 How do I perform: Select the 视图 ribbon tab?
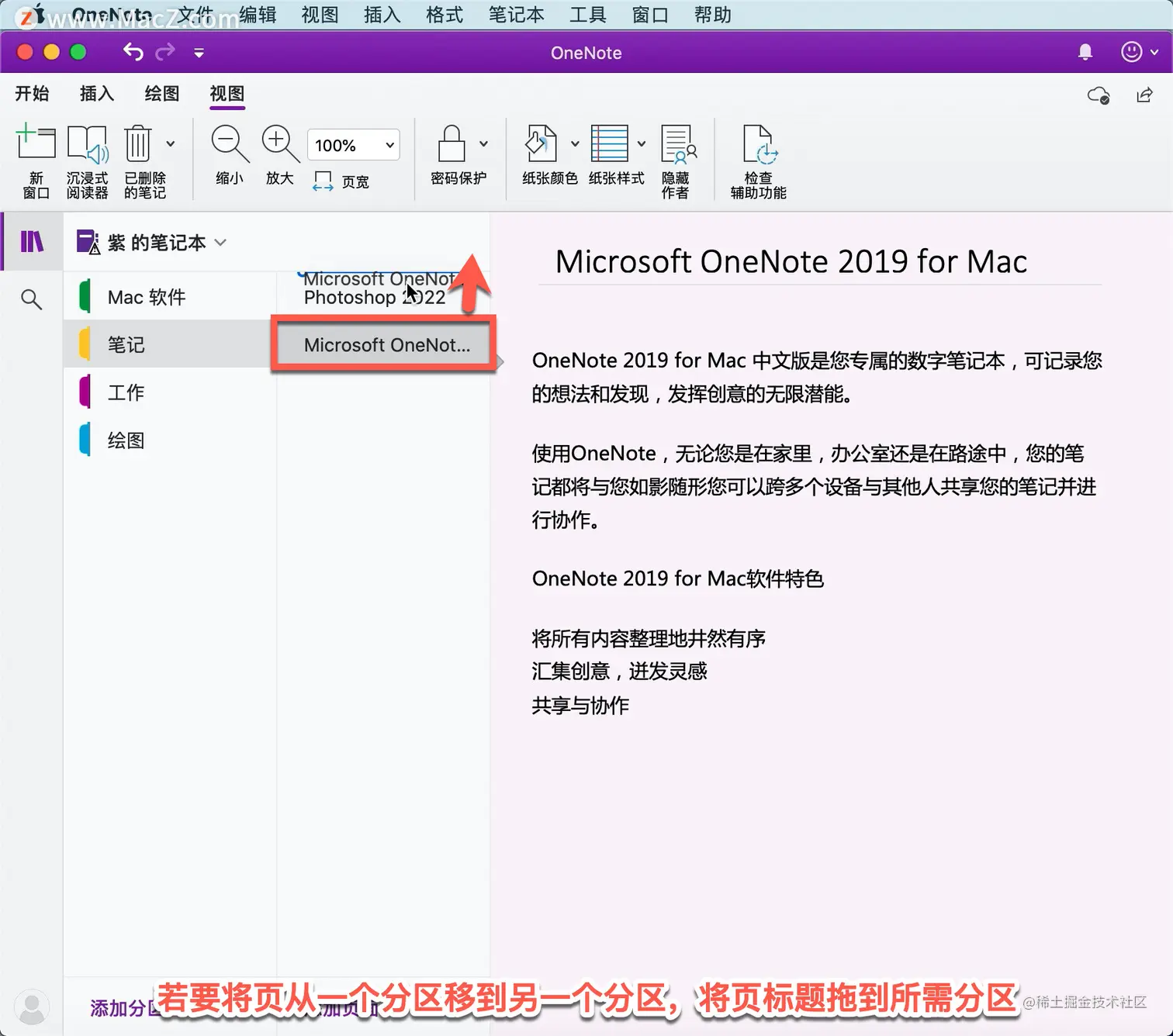coord(227,94)
